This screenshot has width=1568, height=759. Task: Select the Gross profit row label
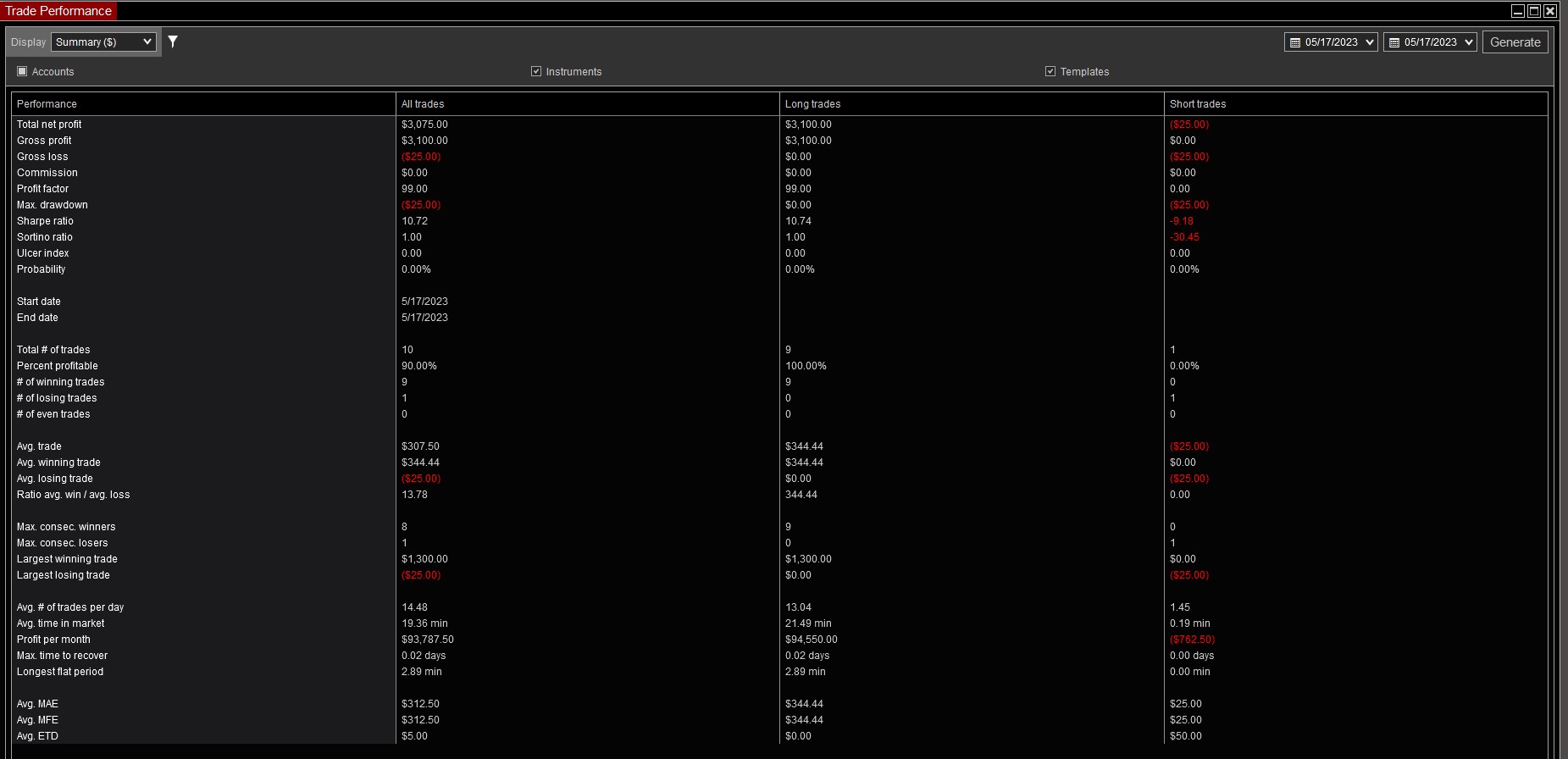[x=44, y=141]
